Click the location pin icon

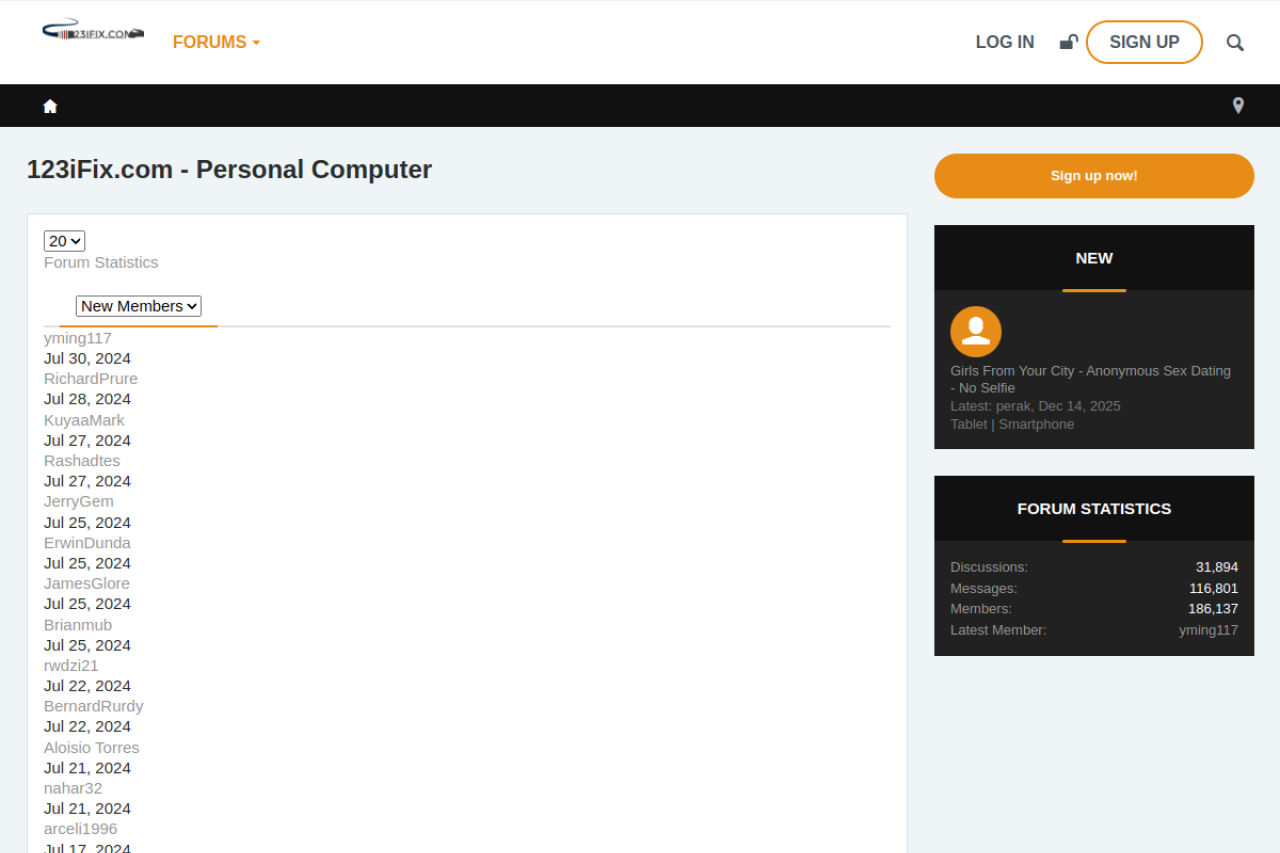[x=1238, y=106]
